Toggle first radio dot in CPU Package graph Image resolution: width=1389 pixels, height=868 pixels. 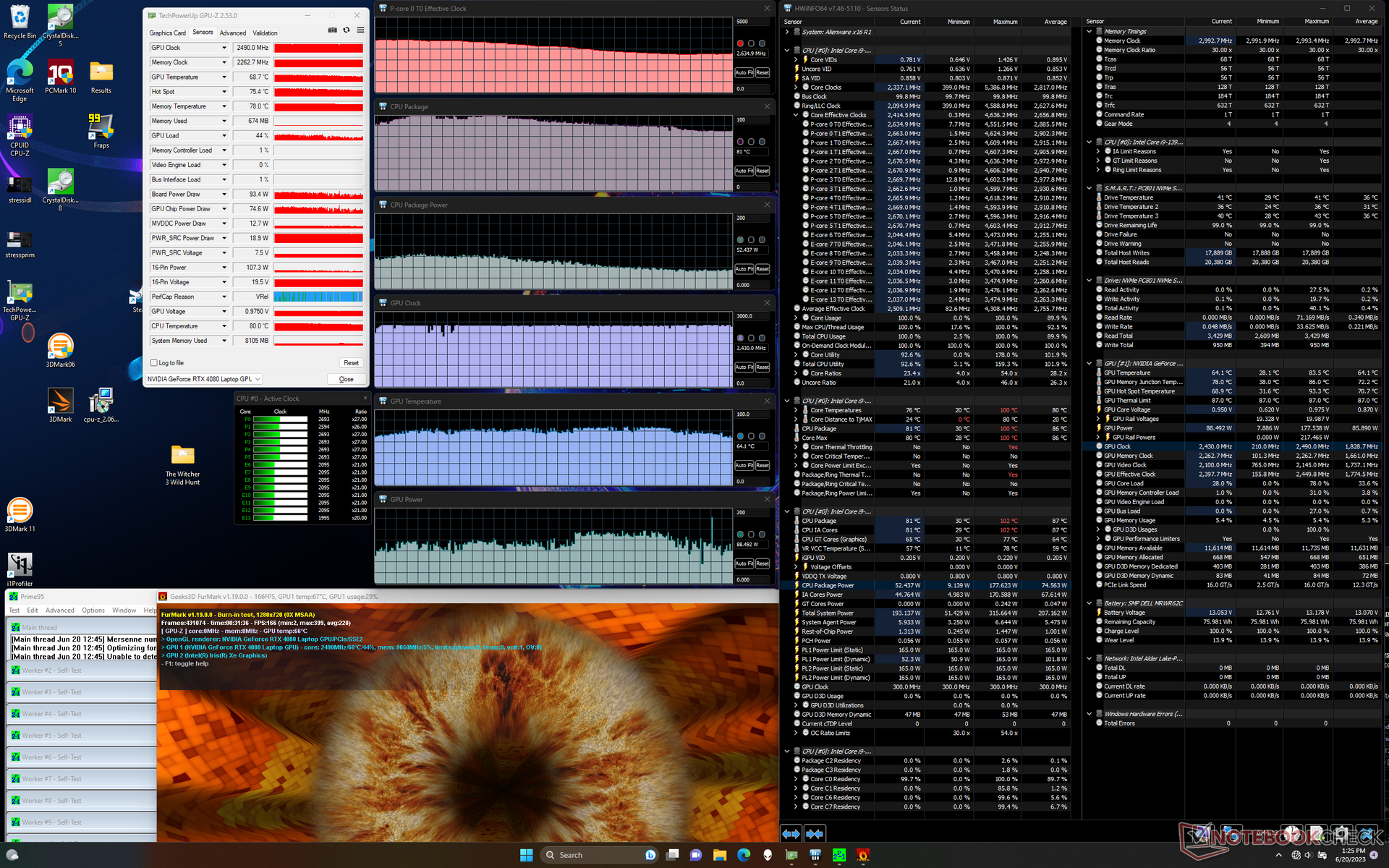[x=740, y=142]
